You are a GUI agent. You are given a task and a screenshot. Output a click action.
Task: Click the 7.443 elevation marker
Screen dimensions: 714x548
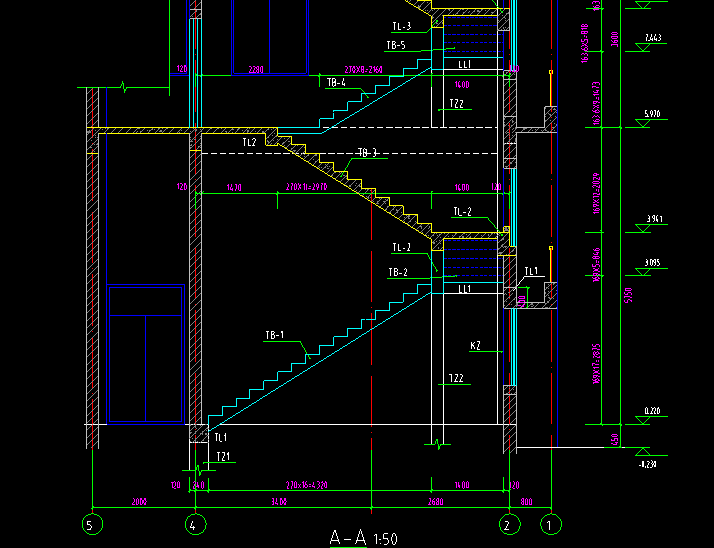pos(653,38)
